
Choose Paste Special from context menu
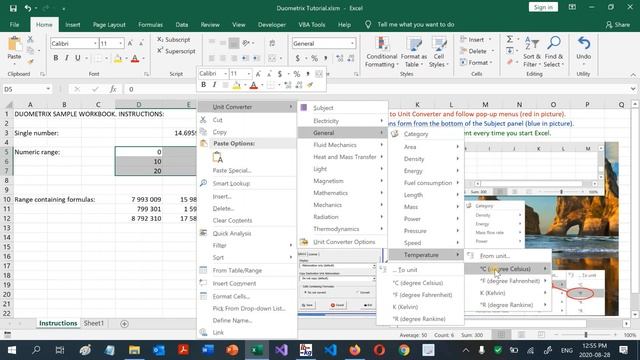coord(247,170)
